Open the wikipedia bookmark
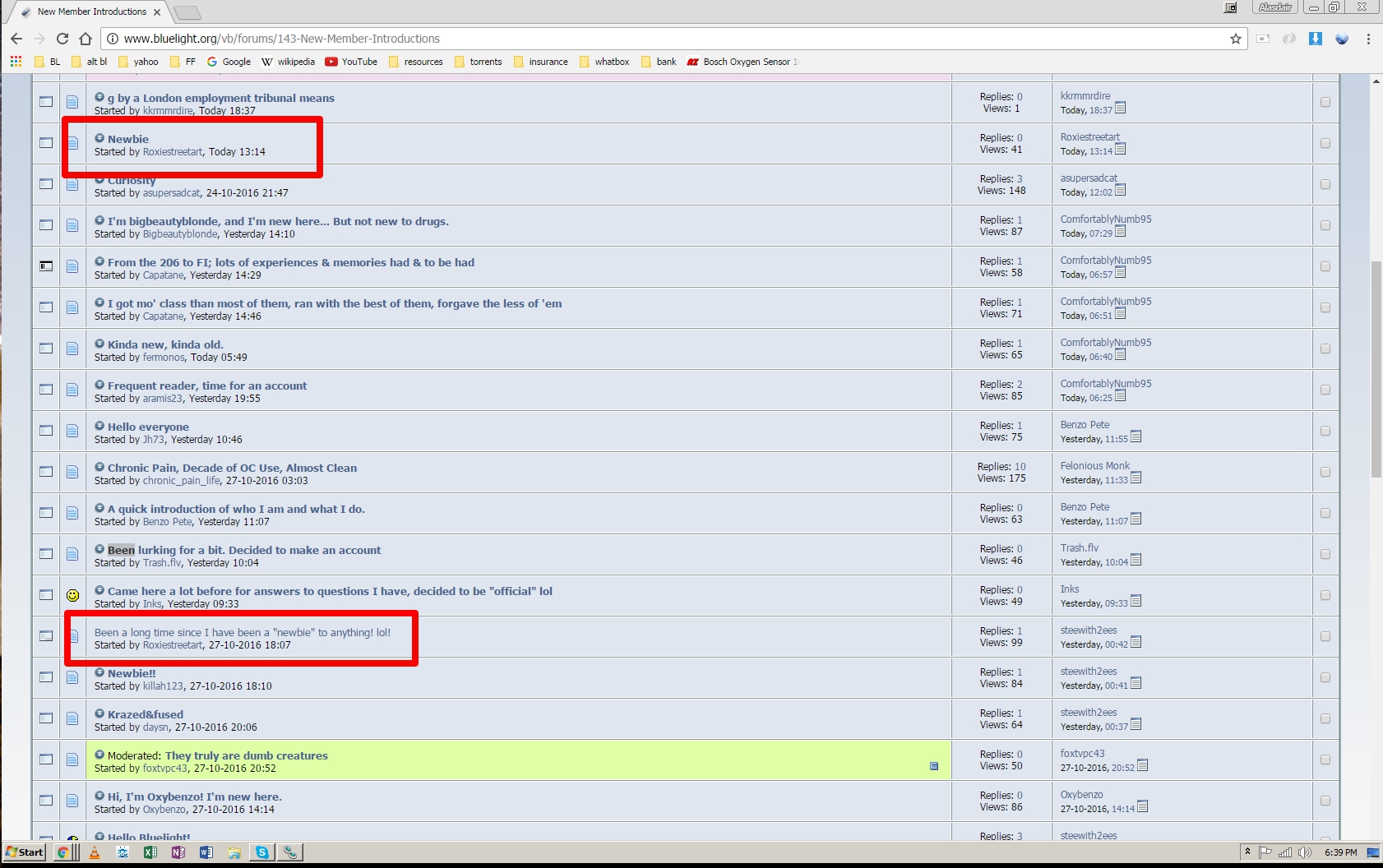 288,62
